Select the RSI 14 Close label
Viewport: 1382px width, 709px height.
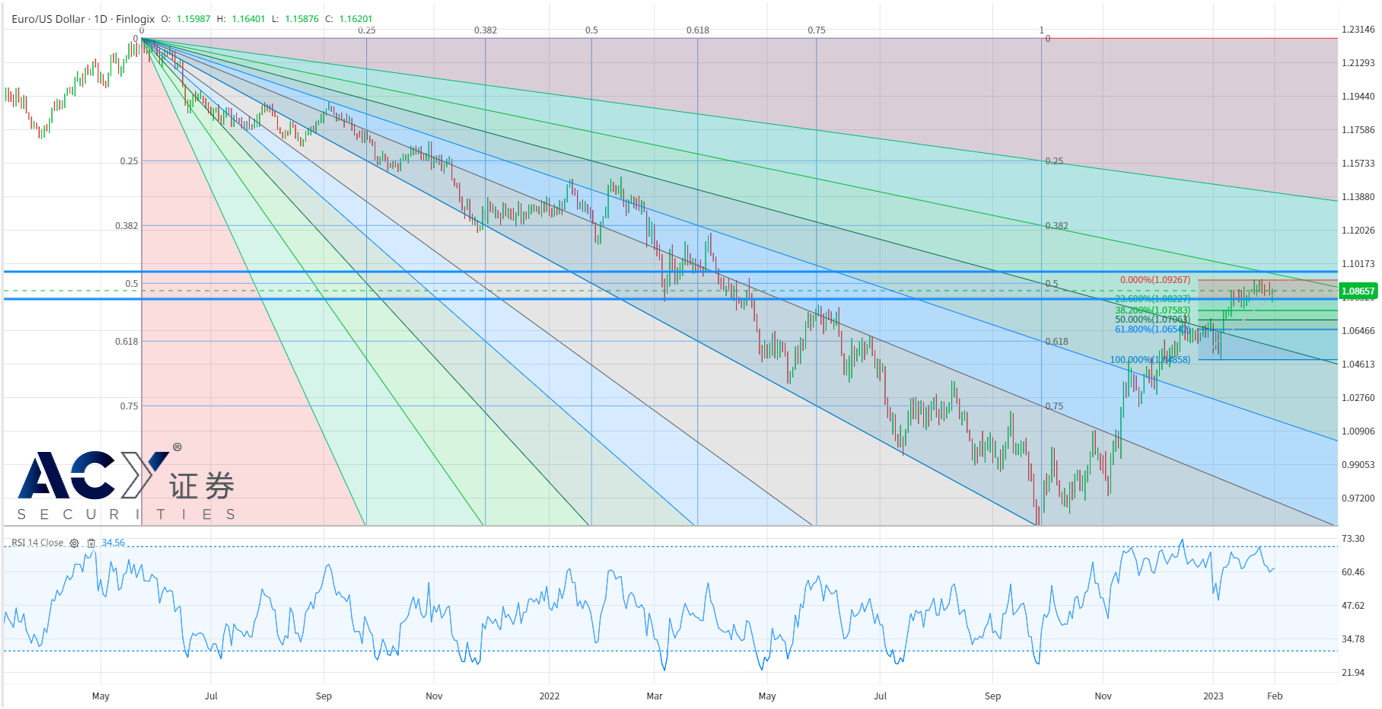click(x=37, y=543)
